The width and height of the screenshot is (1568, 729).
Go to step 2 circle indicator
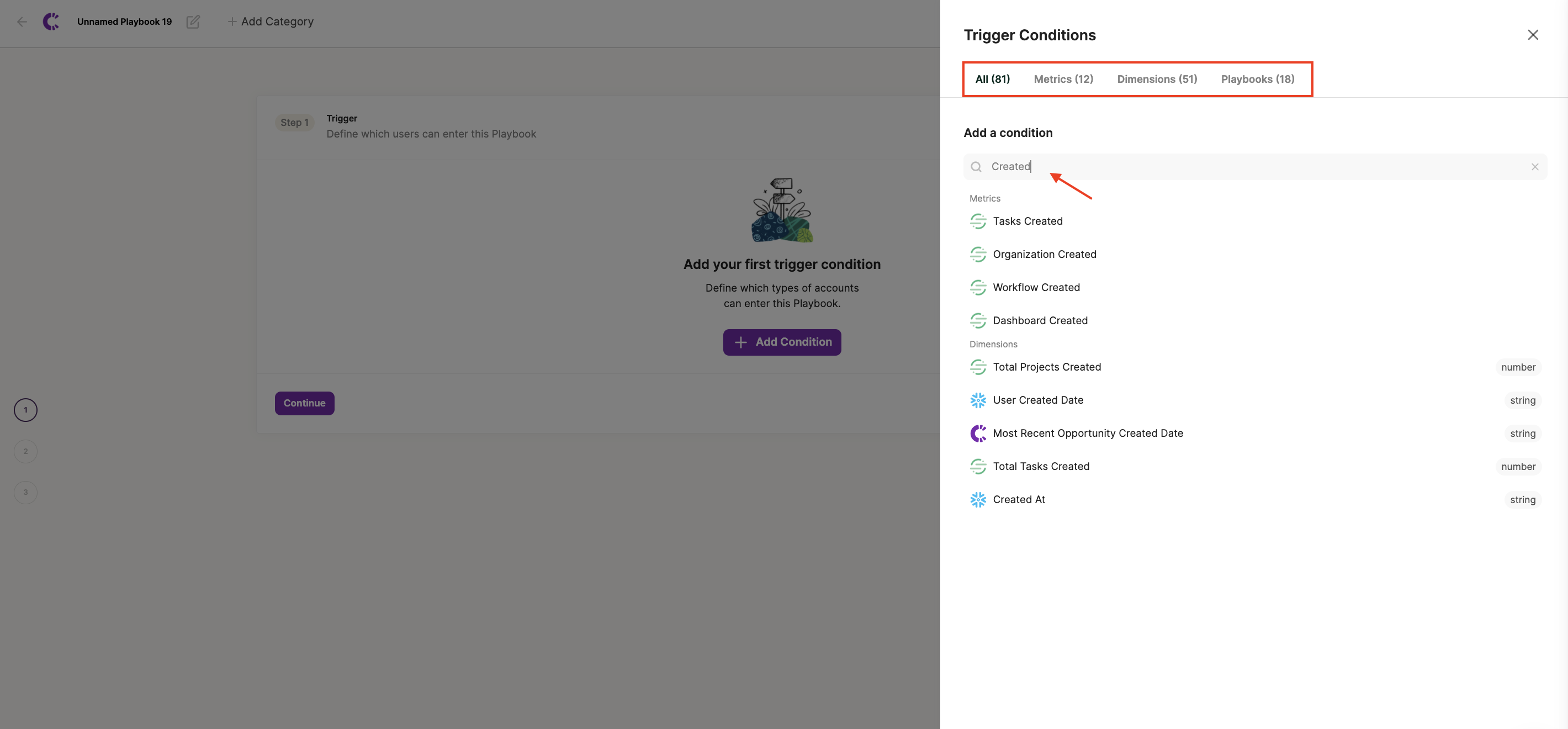coord(25,451)
